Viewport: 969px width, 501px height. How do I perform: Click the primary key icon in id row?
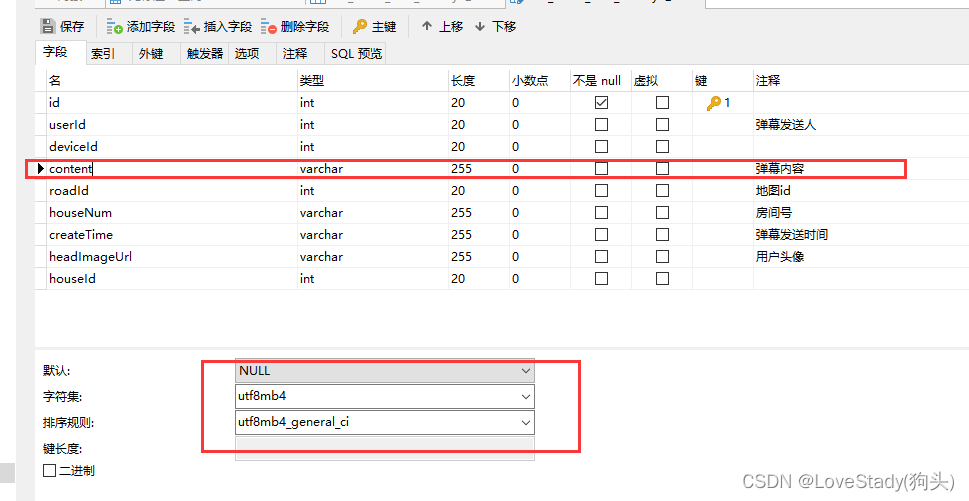pos(714,103)
